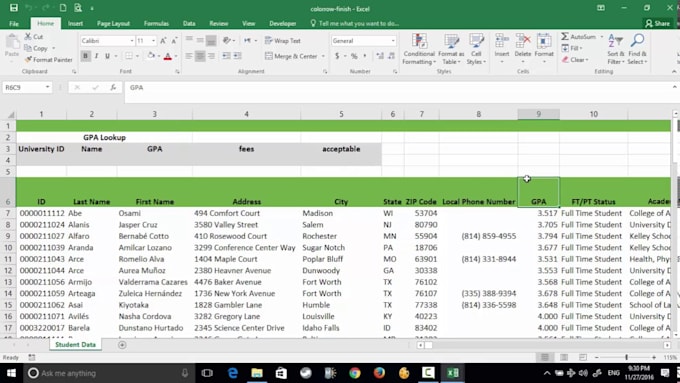Increase font size with larger A
680x383 pixels.
(163, 41)
